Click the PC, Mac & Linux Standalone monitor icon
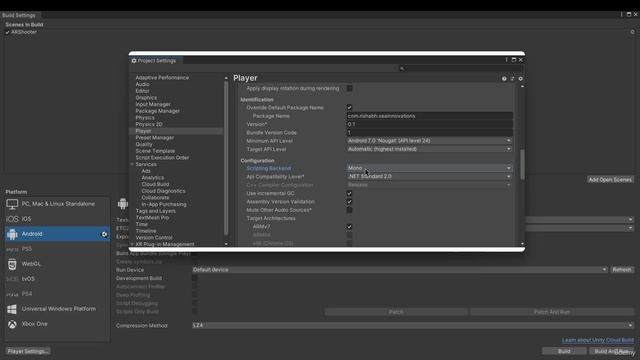The width and height of the screenshot is (640, 360). (12, 204)
